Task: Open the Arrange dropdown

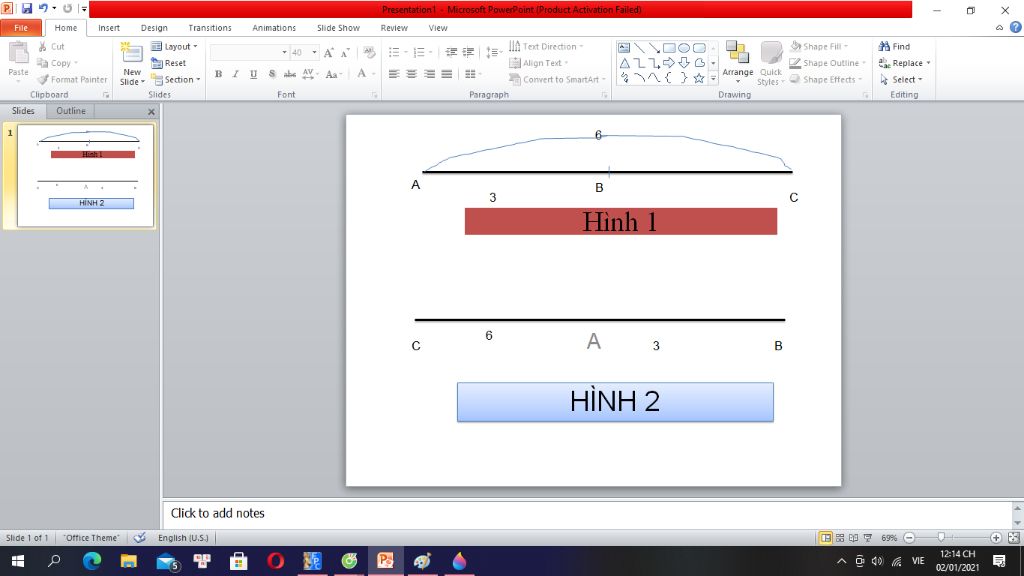Action: pos(737,63)
